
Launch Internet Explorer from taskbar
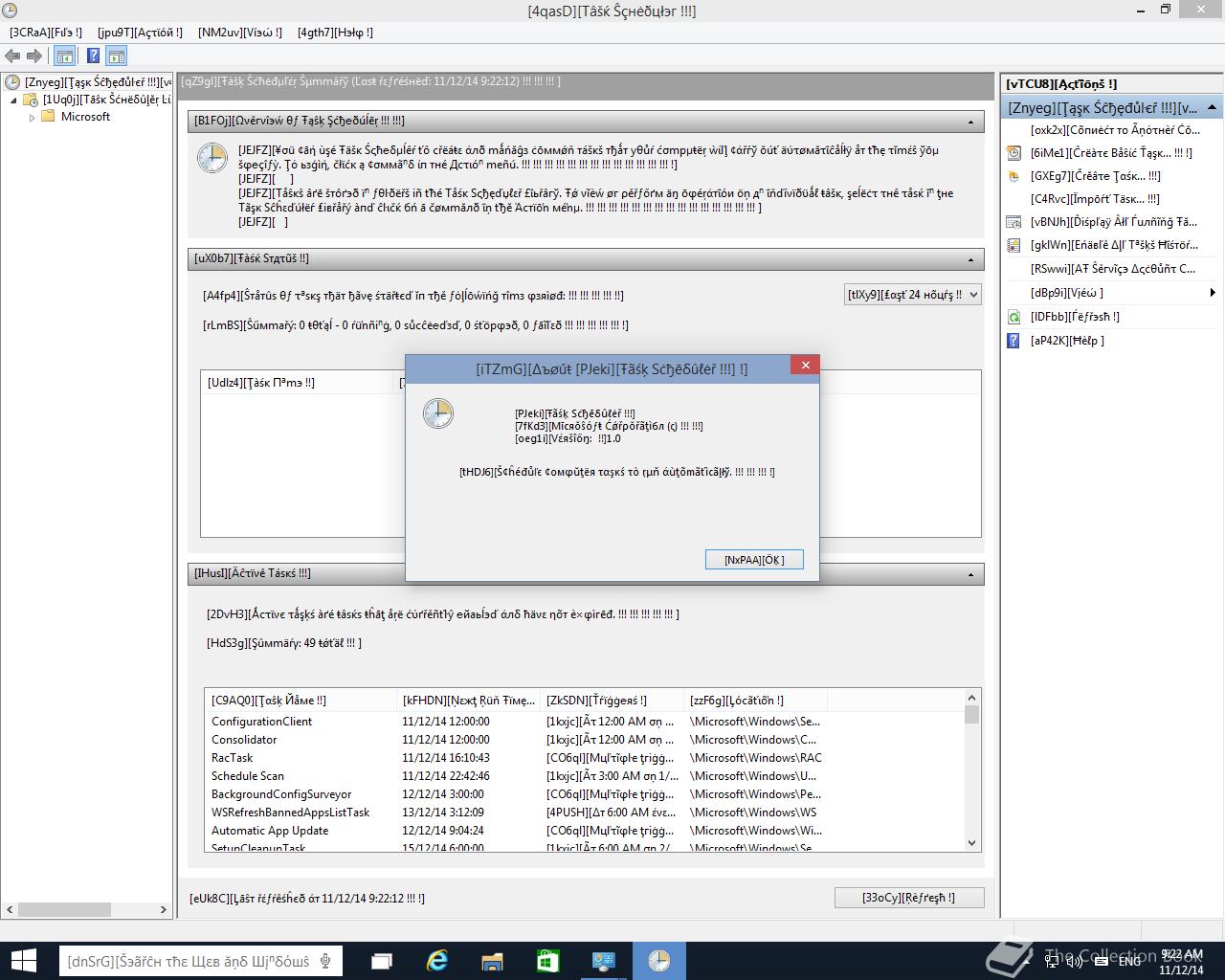(437, 961)
